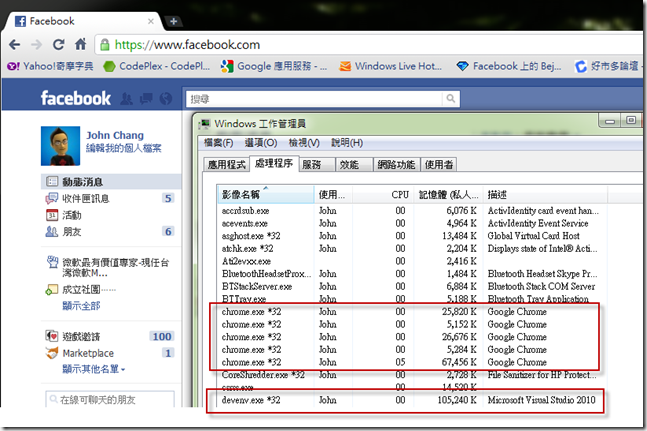Go to the browser Home page
Image resolution: width=647 pixels, height=431 pixels.
[80, 44]
